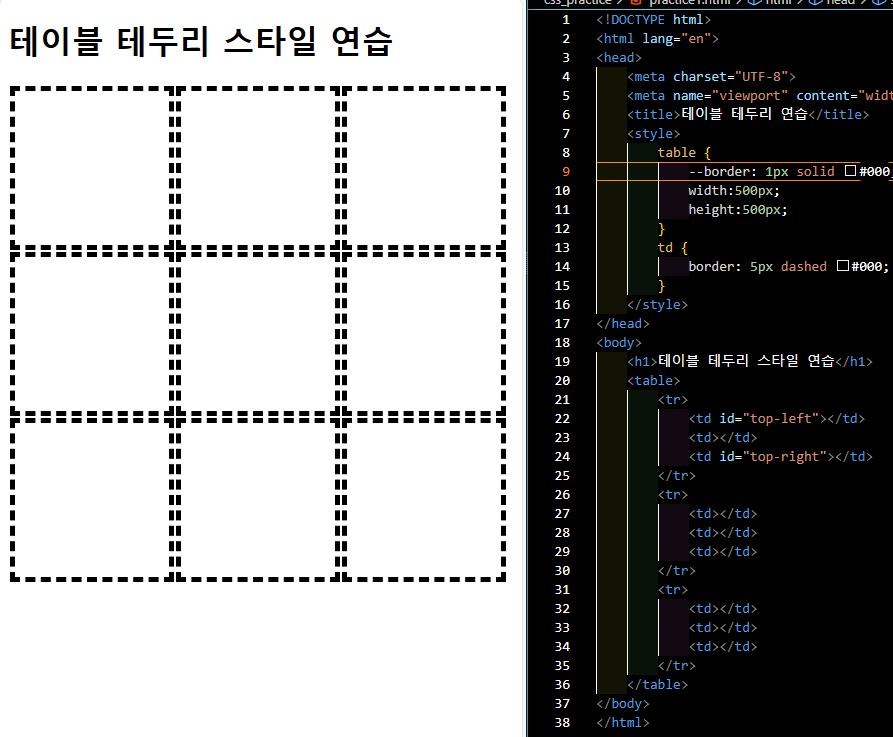Click the 'td {' CSS selector

coord(673,247)
